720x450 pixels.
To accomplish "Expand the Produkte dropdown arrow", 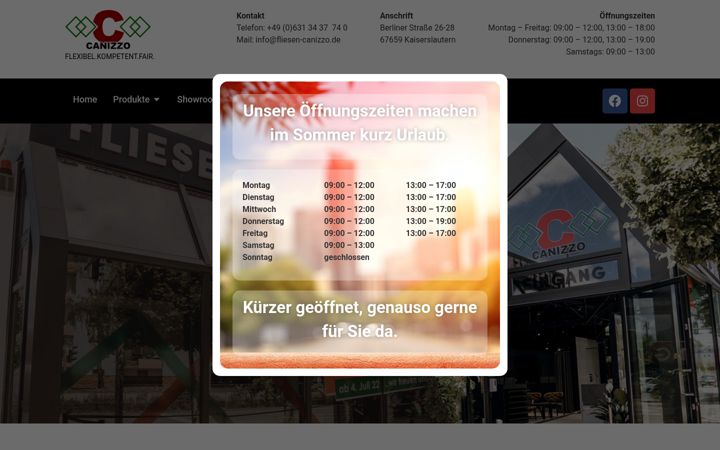I will click(157, 100).
